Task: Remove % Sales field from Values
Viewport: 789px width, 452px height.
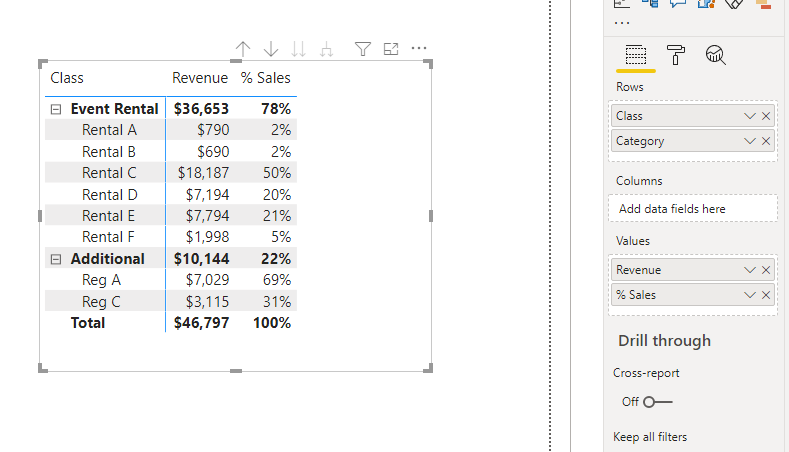Action: point(766,295)
